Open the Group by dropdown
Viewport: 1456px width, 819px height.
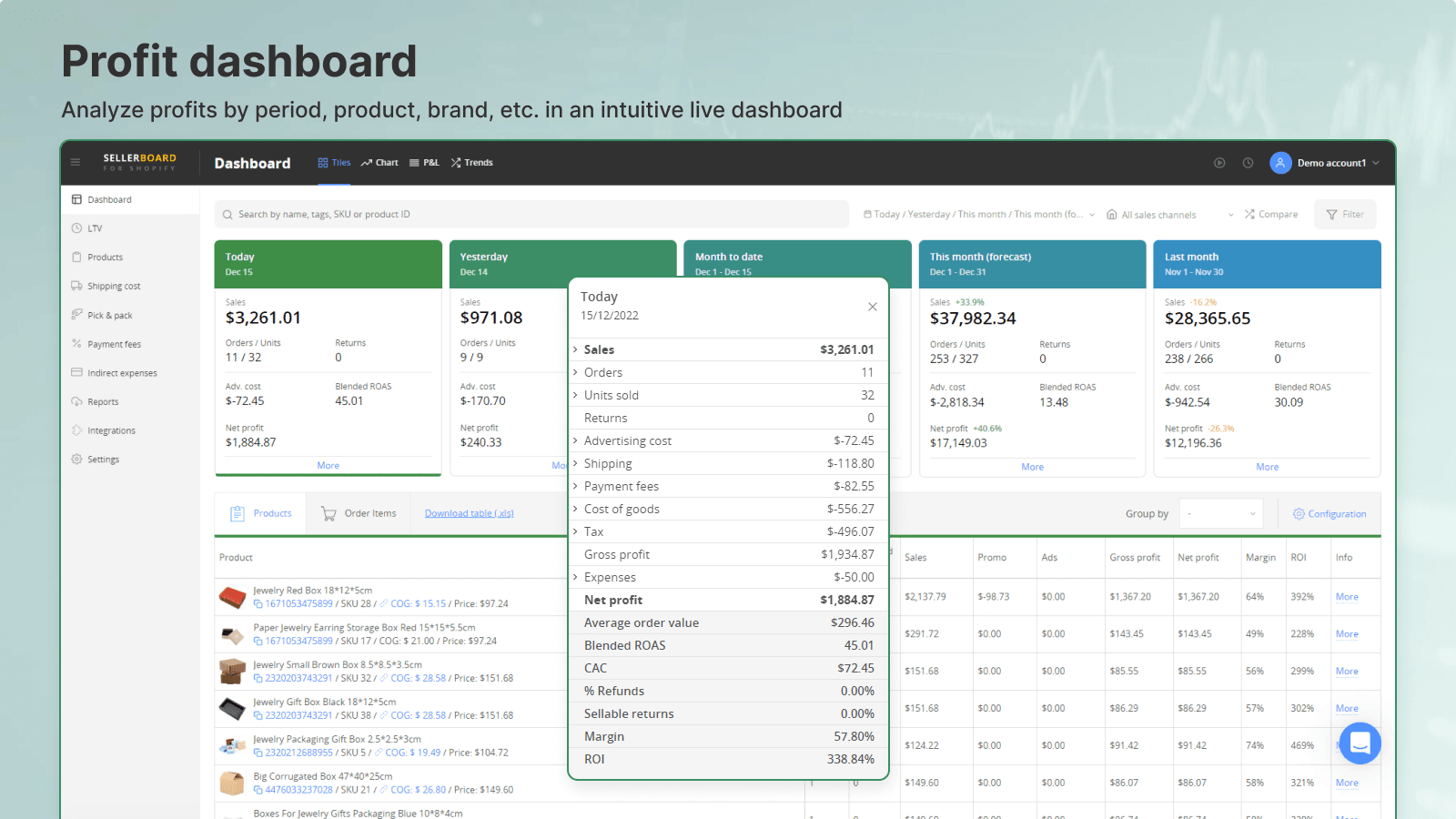point(1221,514)
